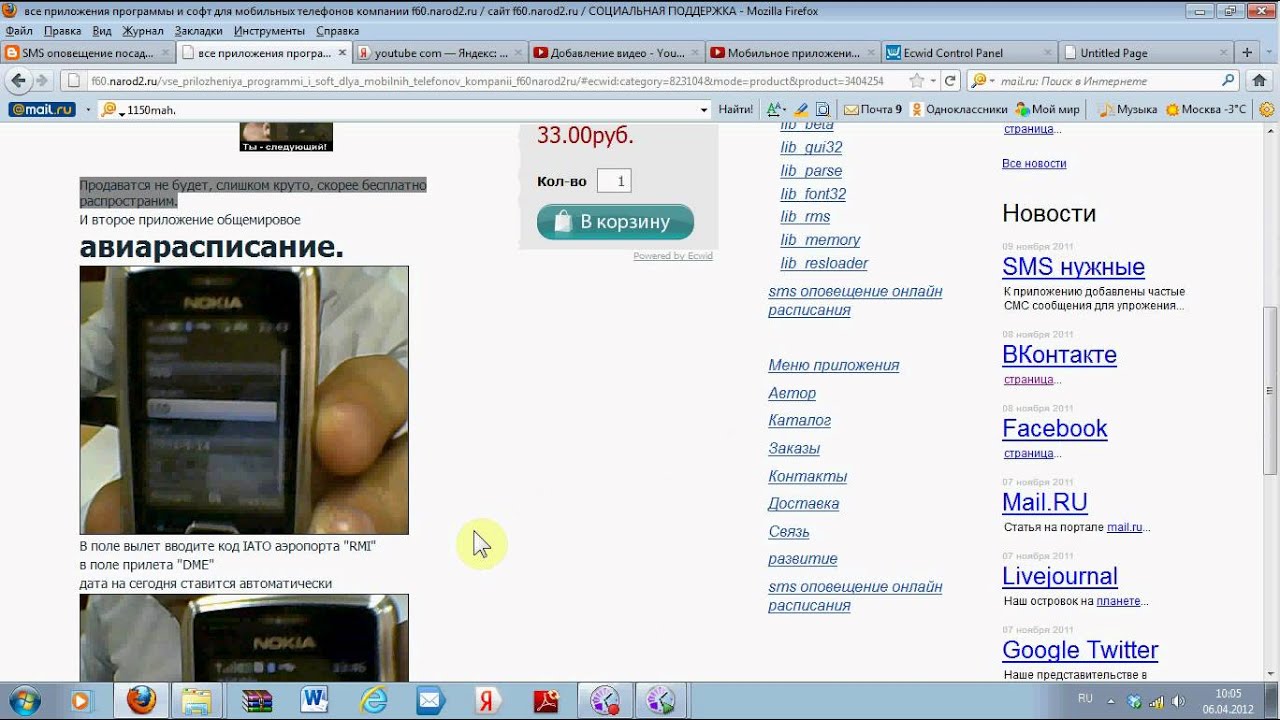Open Yandex app from taskbar
The height and width of the screenshot is (720, 1280).
tap(488, 701)
